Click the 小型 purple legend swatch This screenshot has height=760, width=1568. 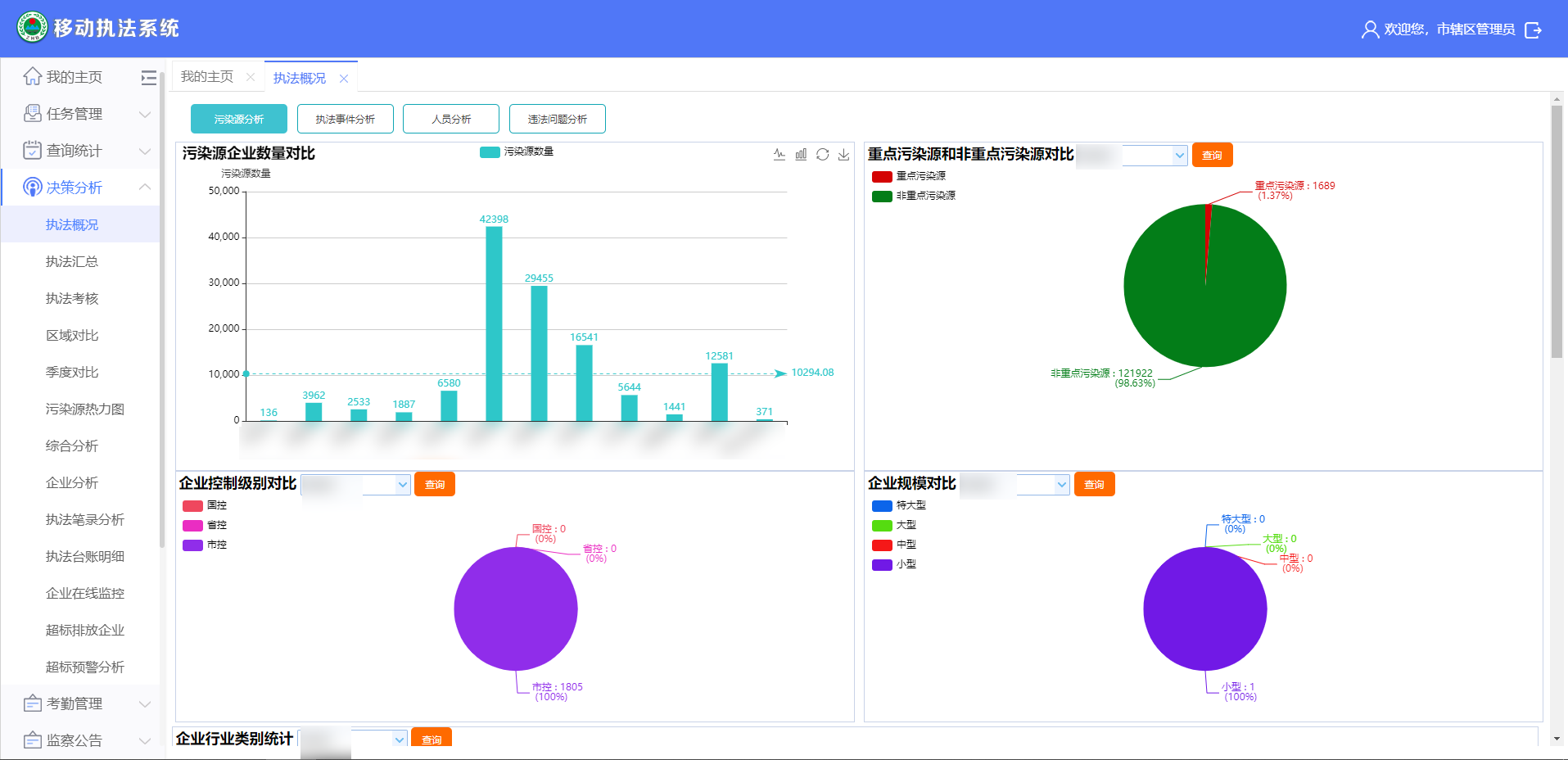882,564
